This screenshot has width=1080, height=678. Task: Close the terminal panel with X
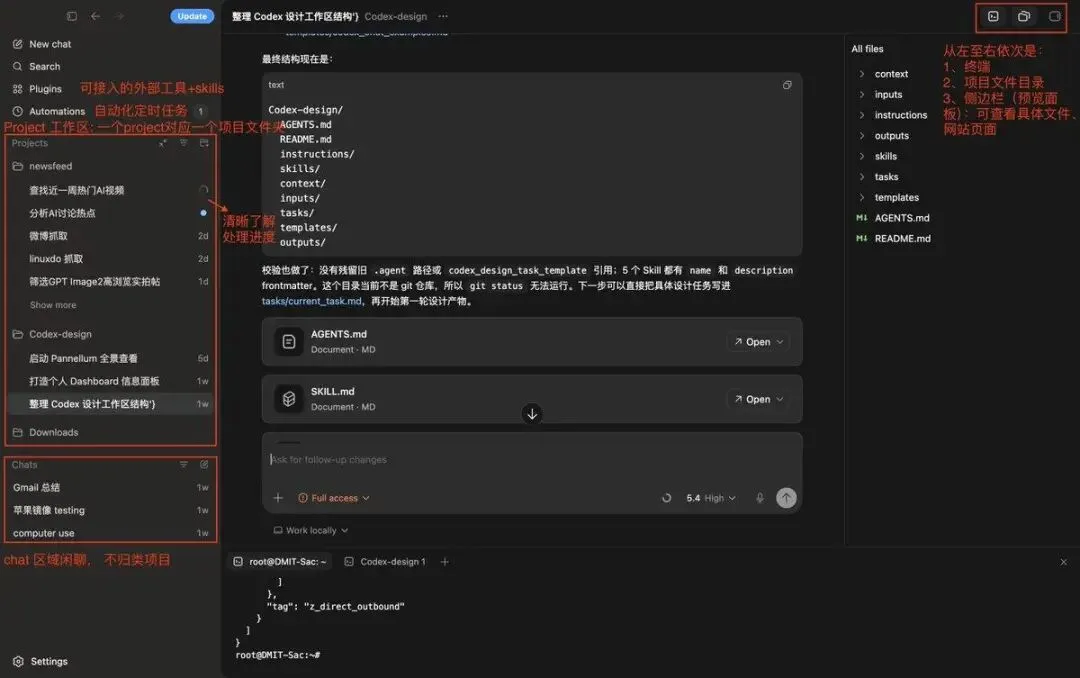tap(1063, 562)
